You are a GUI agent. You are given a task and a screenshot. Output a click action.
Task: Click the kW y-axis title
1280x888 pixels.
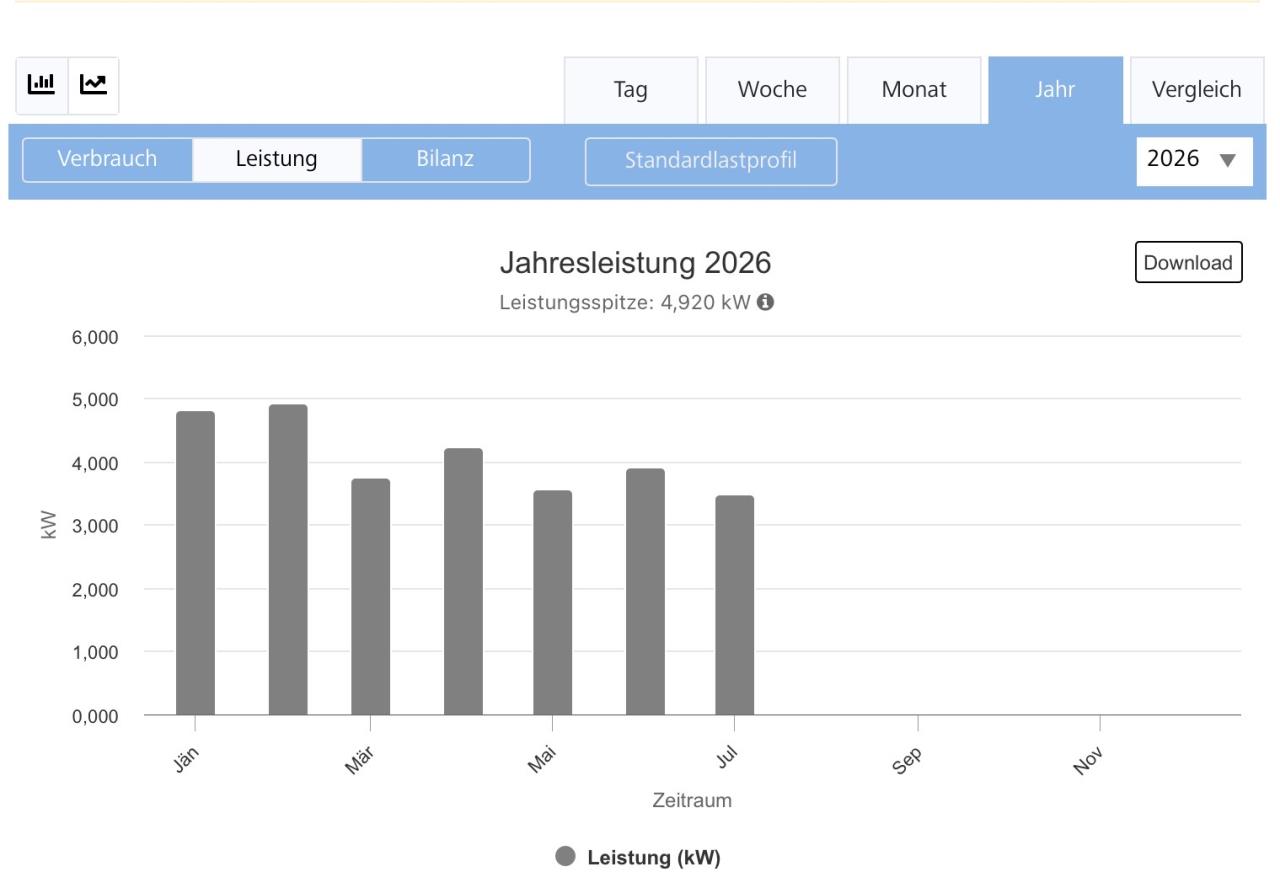tap(49, 526)
